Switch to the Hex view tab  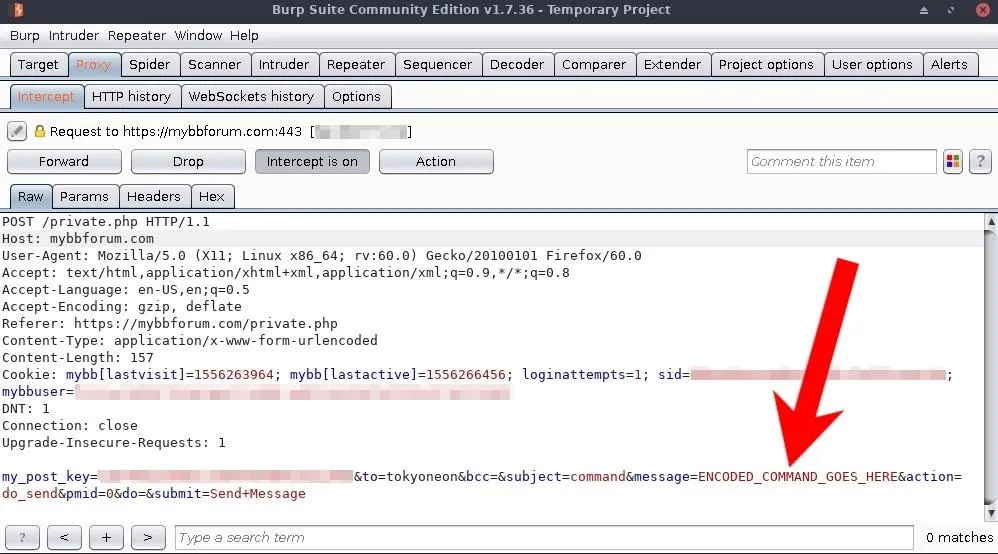212,197
